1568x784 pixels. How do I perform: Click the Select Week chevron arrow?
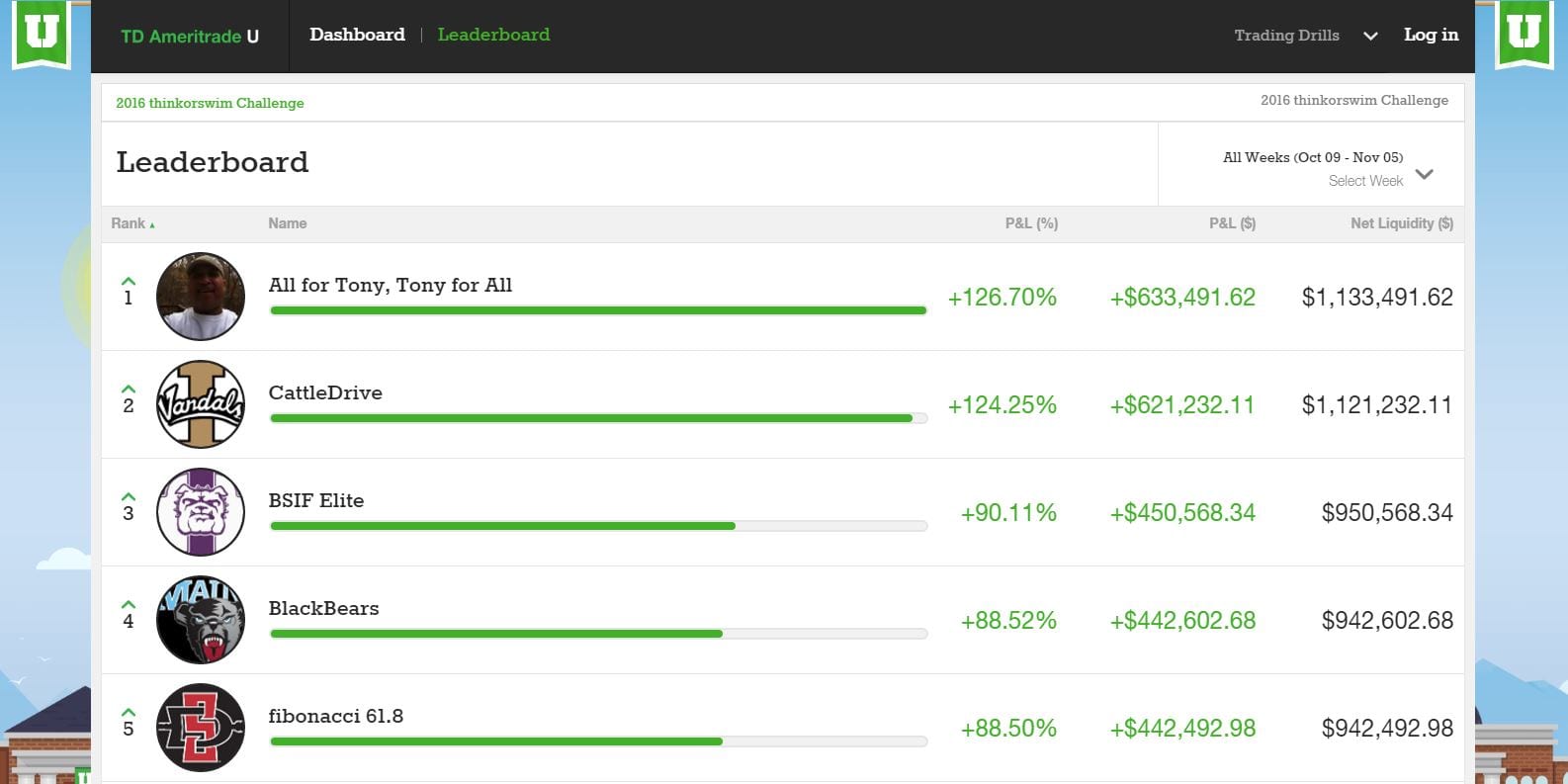click(x=1425, y=174)
